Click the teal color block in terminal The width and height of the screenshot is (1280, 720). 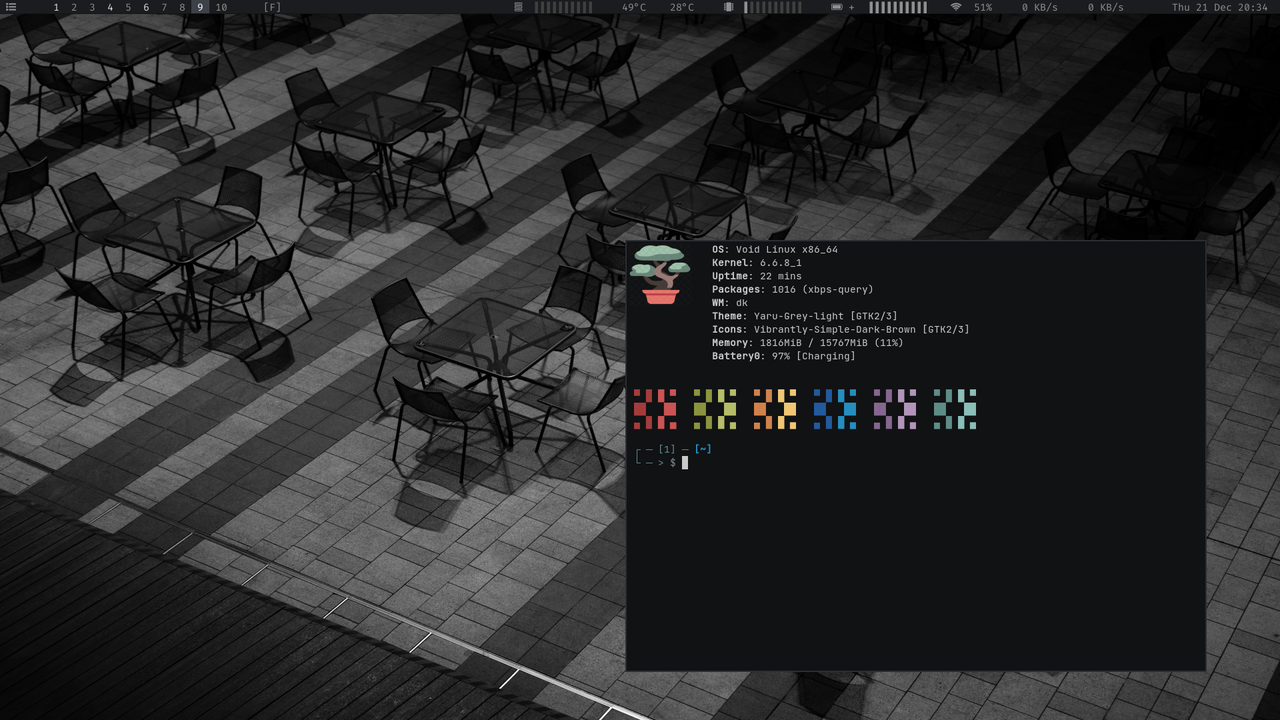point(955,409)
